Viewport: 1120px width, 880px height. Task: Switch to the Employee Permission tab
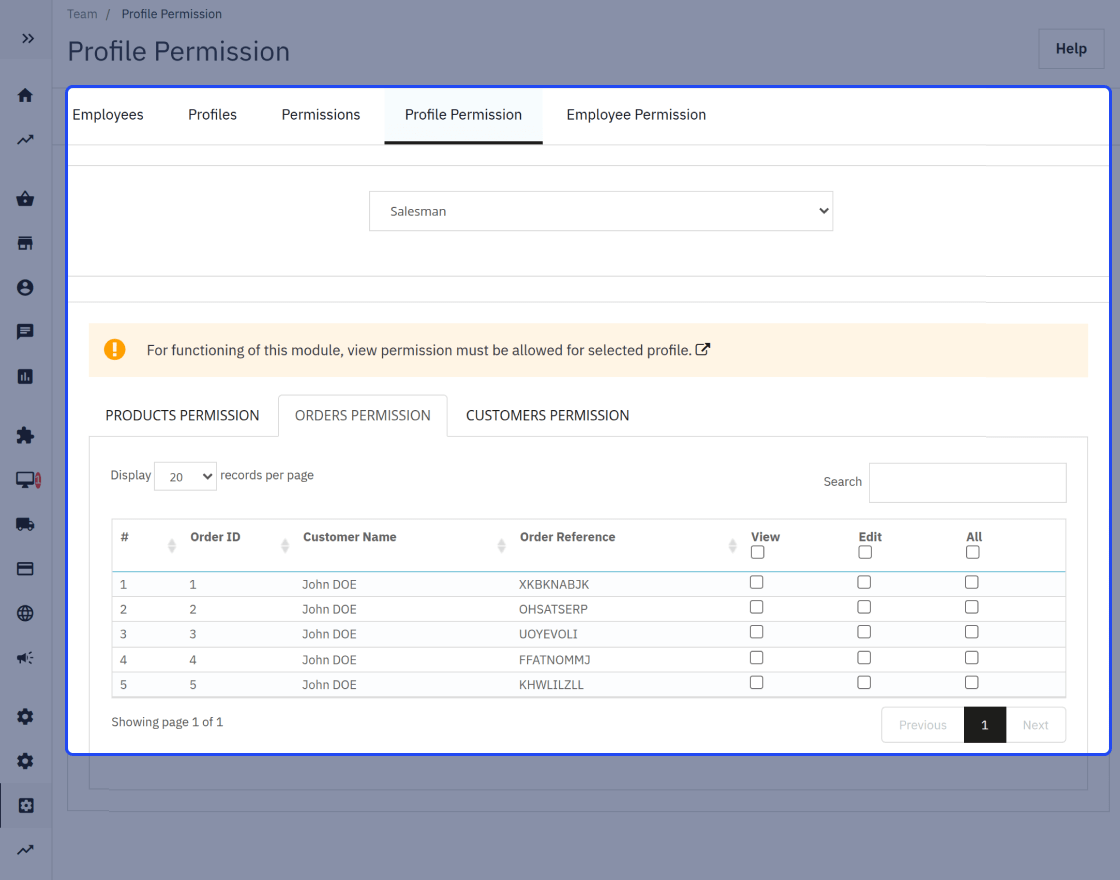pyautogui.click(x=636, y=115)
